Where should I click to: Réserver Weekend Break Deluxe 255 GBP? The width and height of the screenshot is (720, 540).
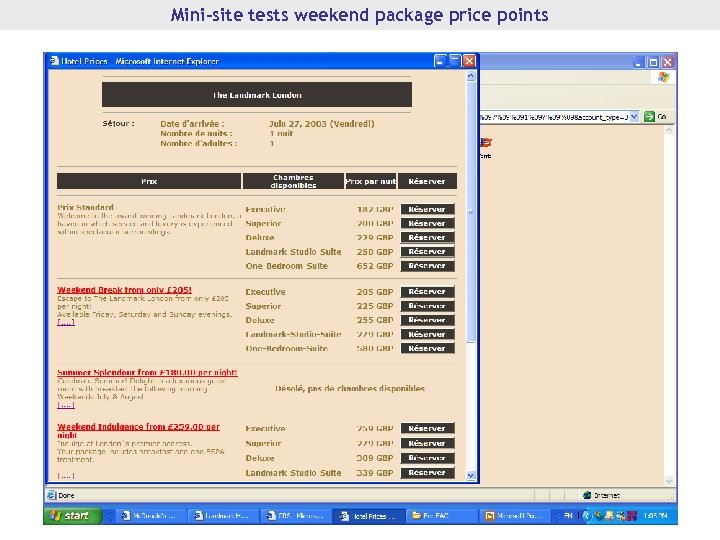(428, 320)
